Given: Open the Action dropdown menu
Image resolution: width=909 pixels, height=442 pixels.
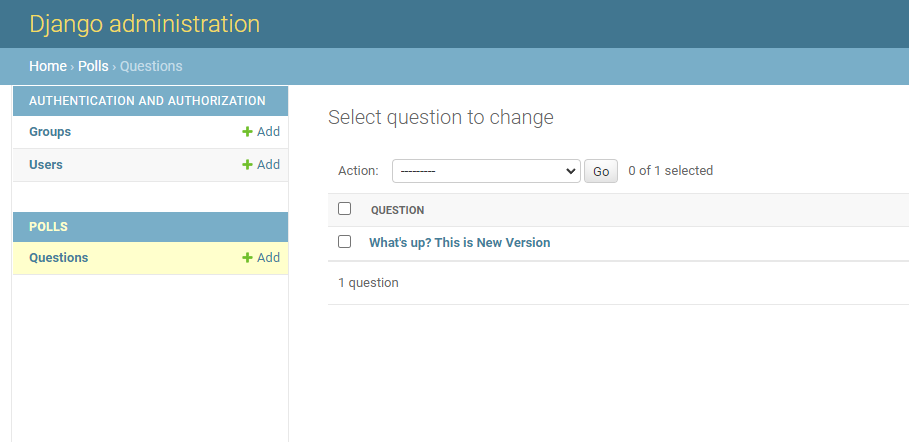Looking at the screenshot, I should coord(486,171).
